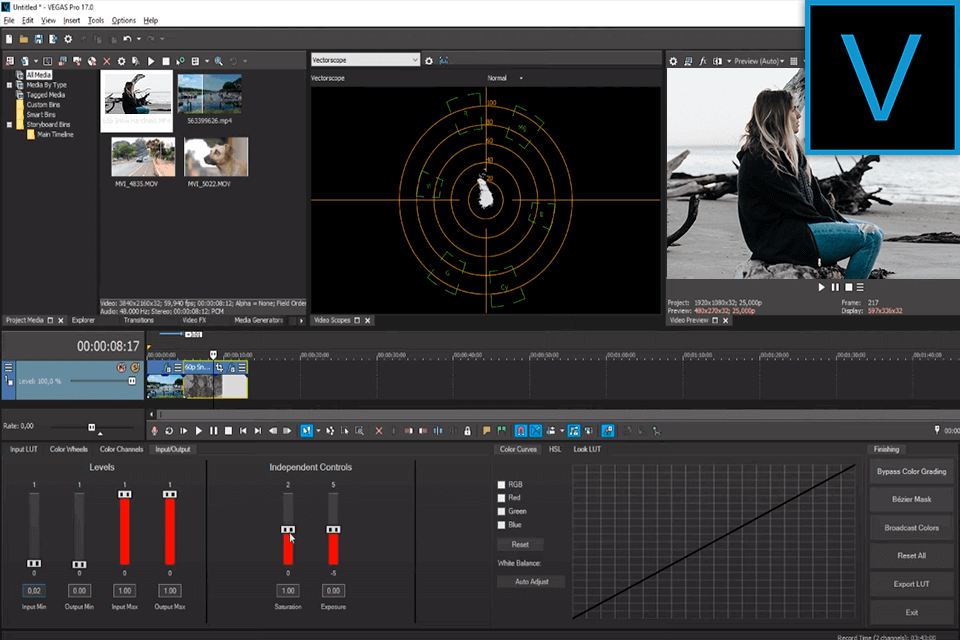Screen dimensions: 960x640
Task: Switch to the Transitions tab
Action: click(139, 320)
